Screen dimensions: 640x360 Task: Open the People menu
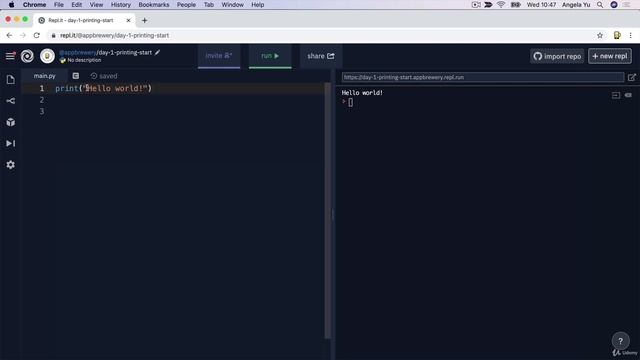186,5
